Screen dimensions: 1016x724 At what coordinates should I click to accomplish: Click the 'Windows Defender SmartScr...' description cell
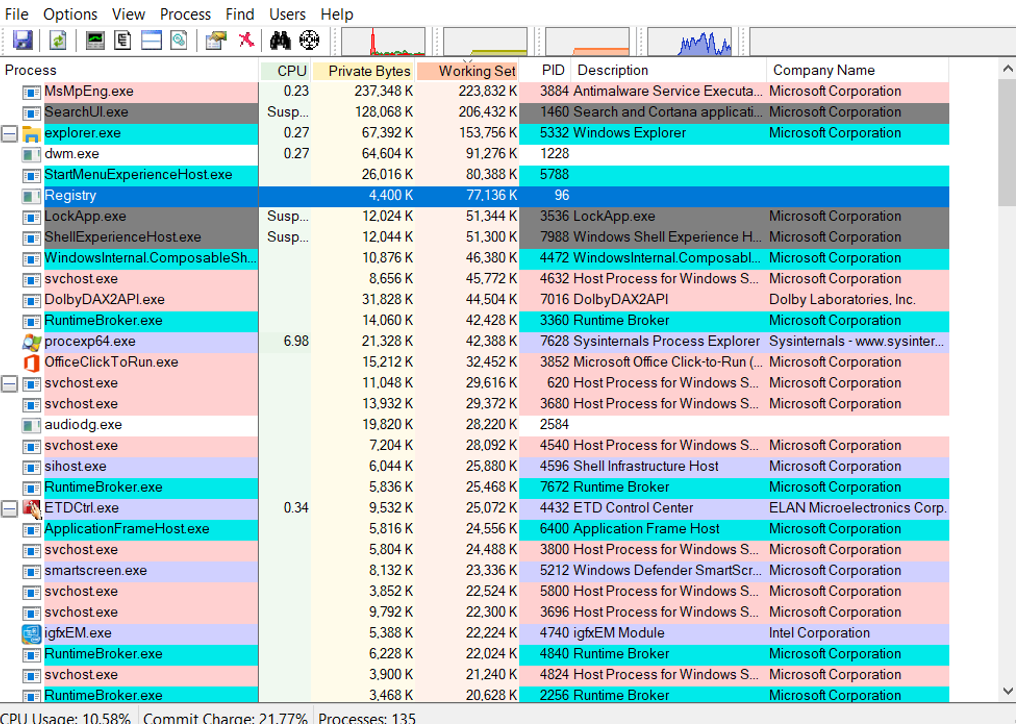[667, 571]
